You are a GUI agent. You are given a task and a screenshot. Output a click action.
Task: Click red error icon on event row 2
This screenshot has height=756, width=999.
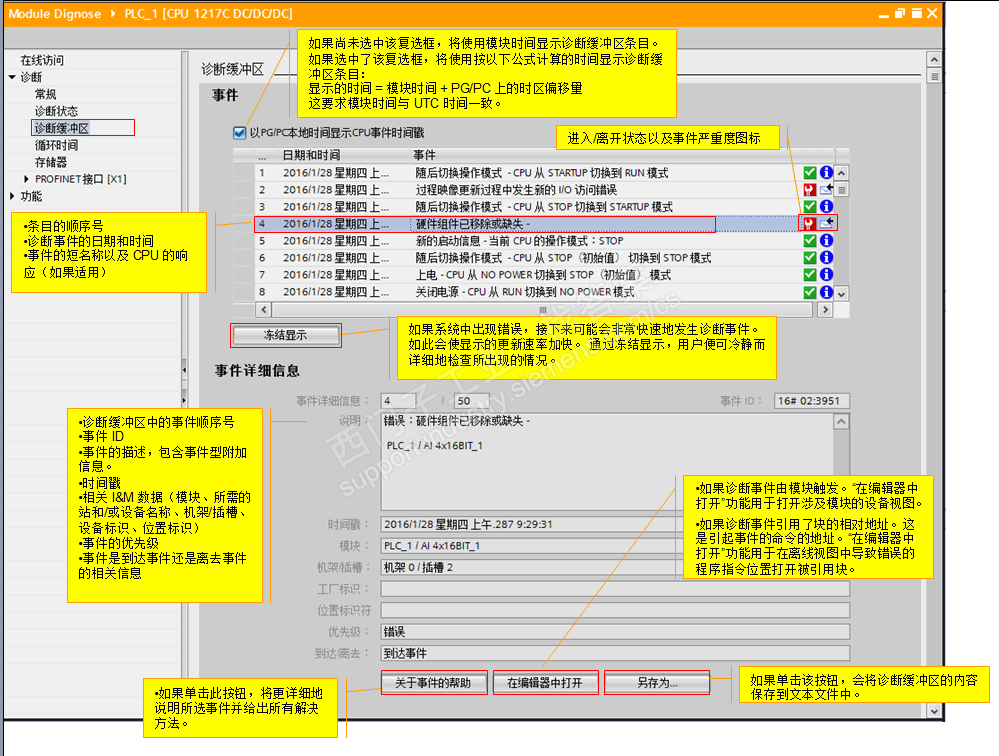809,190
